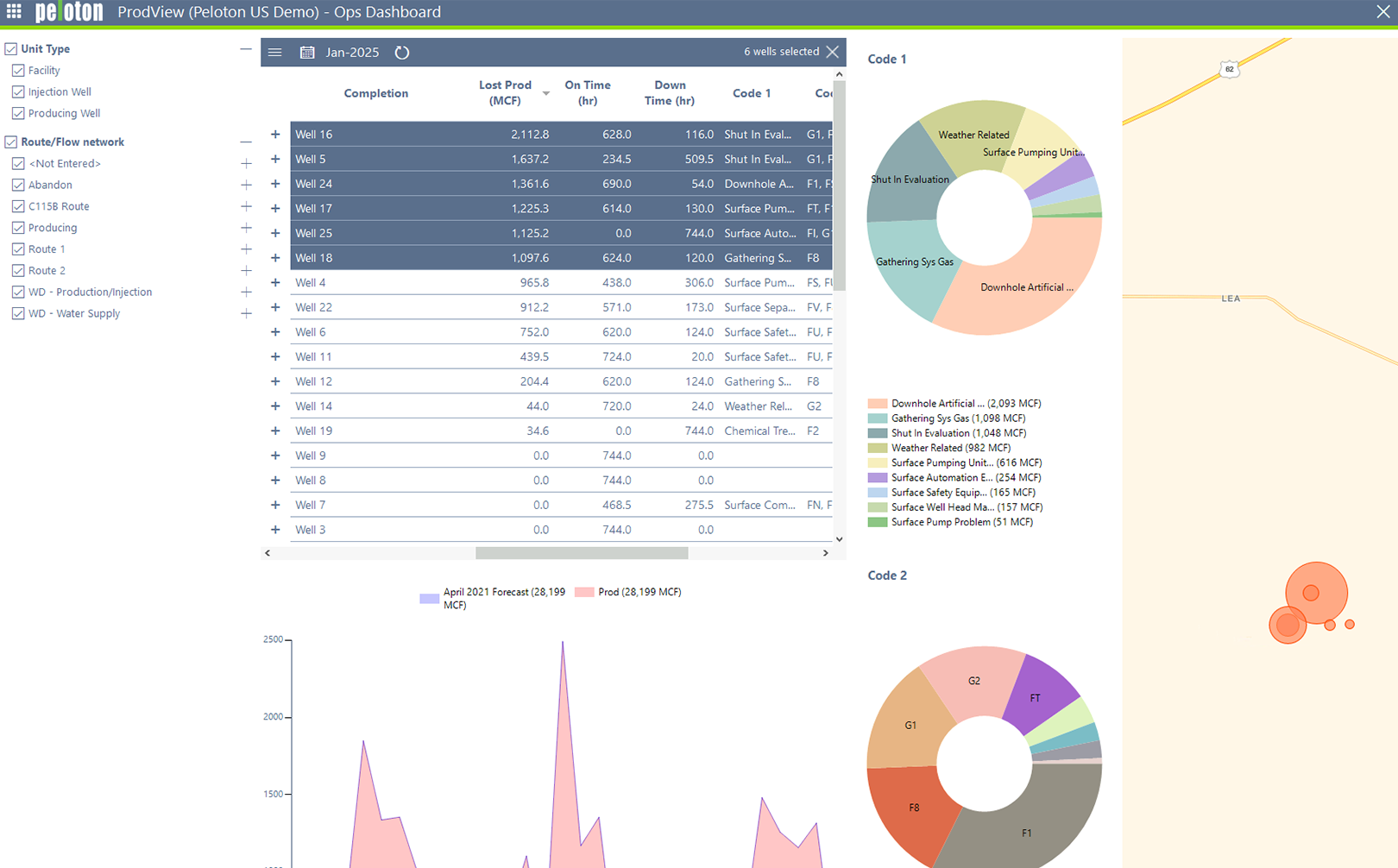This screenshot has width=1398, height=868.
Task: Click the Downhole Artificial color swatch in legend
Action: 878,402
